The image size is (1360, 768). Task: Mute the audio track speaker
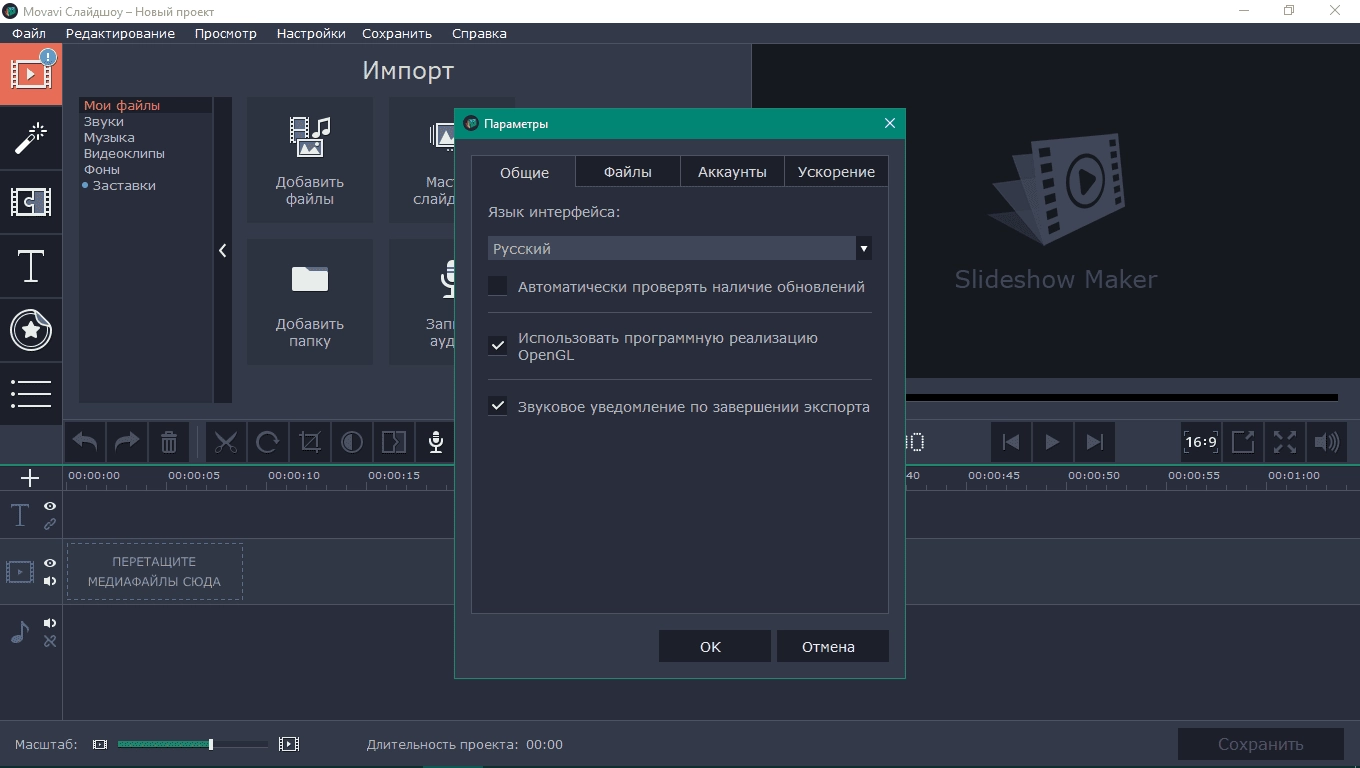(50, 623)
